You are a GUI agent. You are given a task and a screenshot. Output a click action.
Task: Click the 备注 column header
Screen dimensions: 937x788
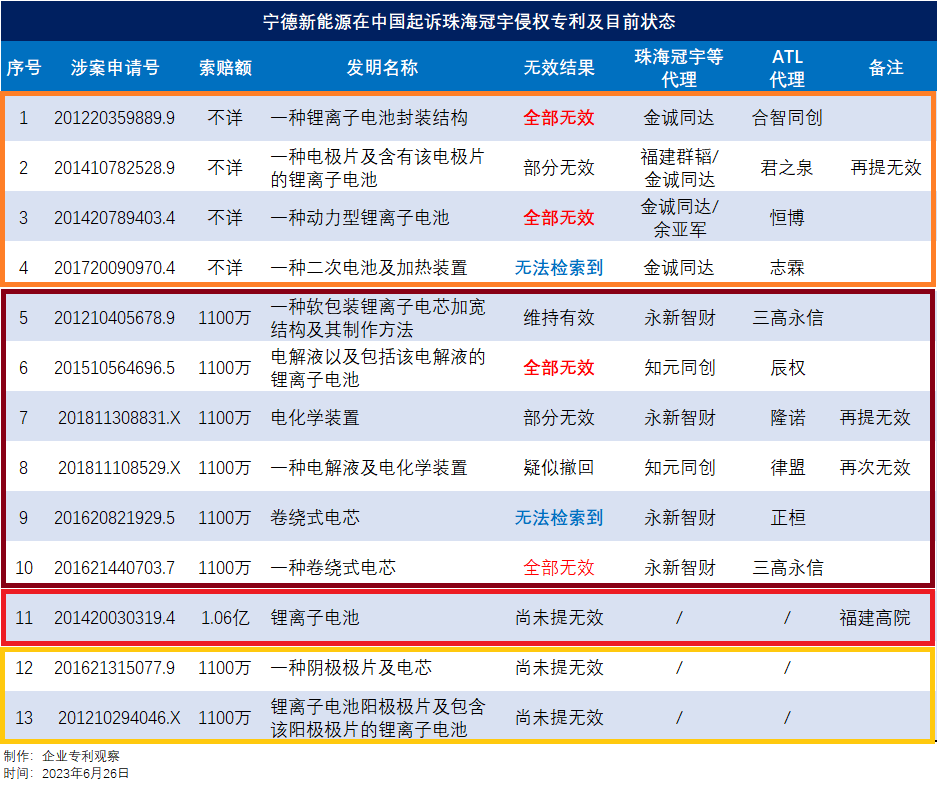(x=886, y=68)
